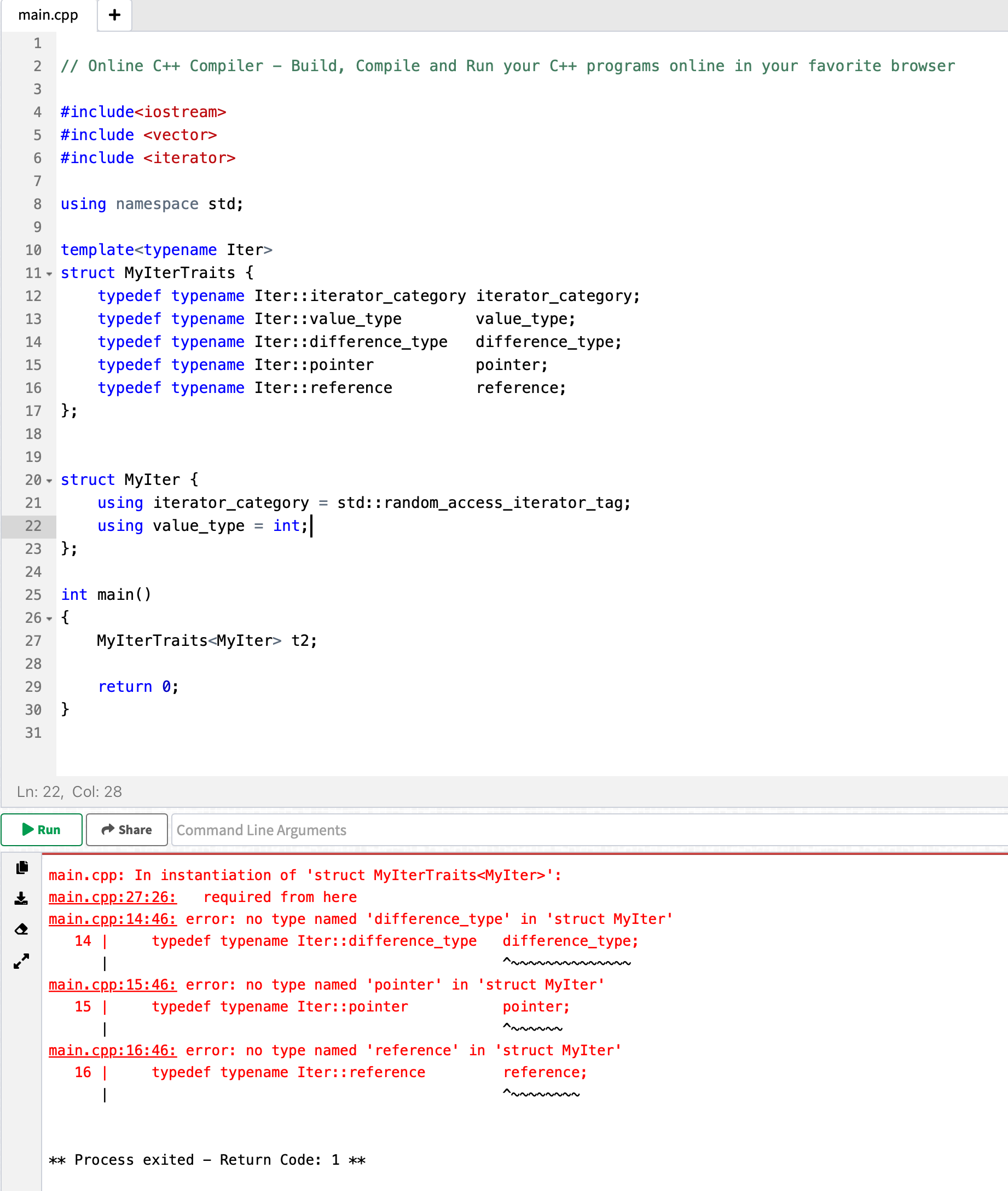Switch to the main.cpp tab
The image size is (1008, 1191).
click(48, 15)
